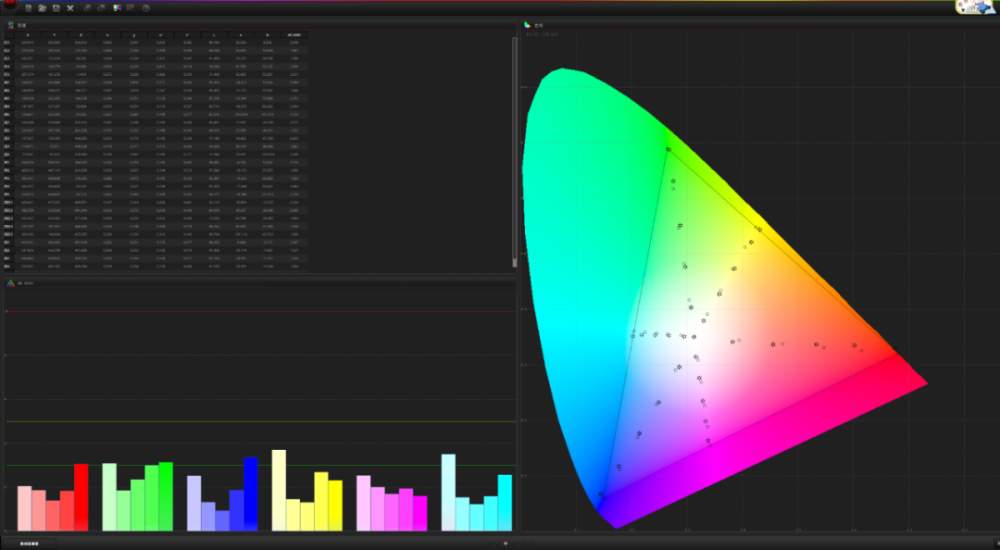The image size is (1000, 550).
Task: Open help via the question mark icon
Action: tap(146, 8)
